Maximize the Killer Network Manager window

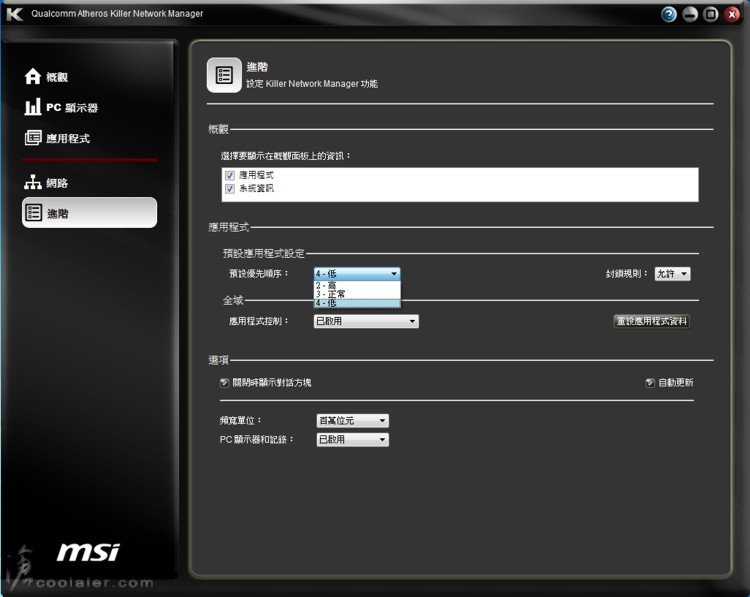point(711,14)
